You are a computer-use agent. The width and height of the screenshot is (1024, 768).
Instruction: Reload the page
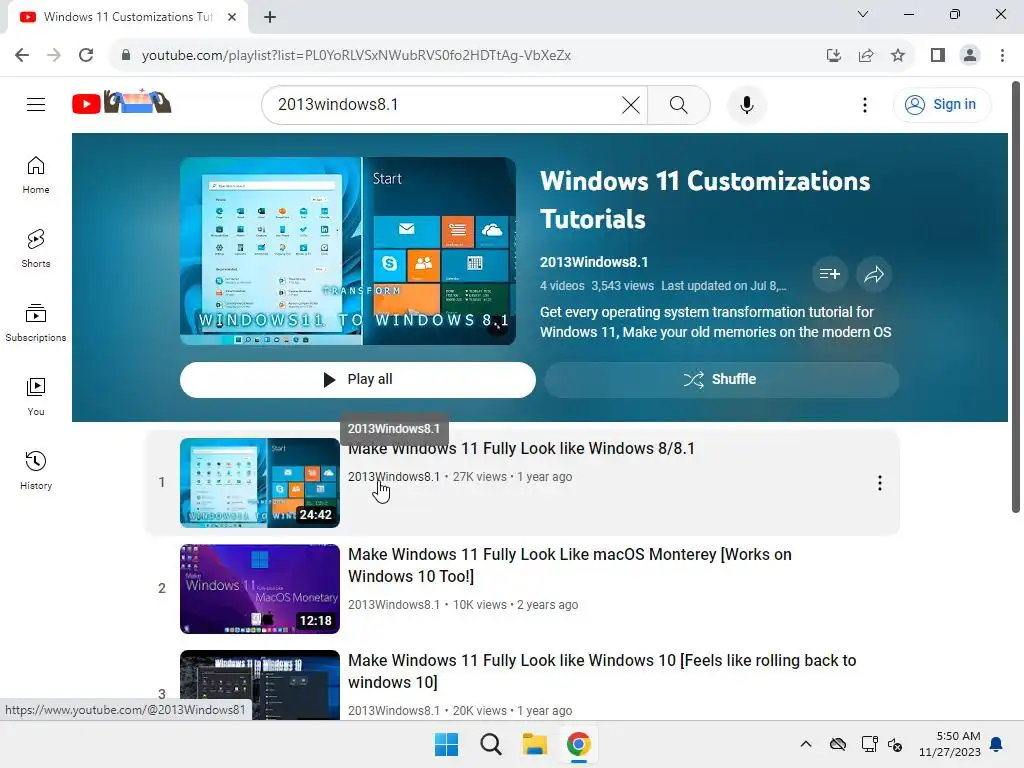coord(86,56)
